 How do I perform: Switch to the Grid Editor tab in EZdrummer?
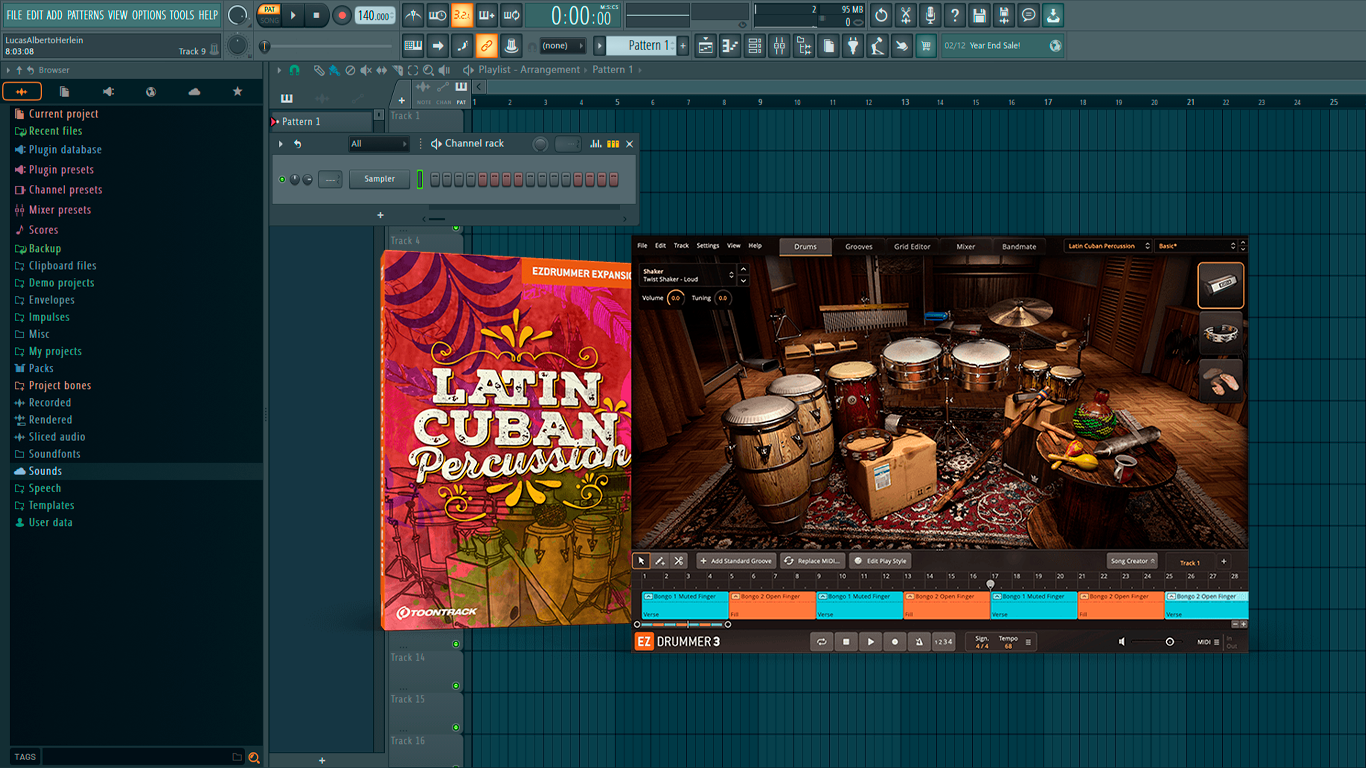click(912, 246)
